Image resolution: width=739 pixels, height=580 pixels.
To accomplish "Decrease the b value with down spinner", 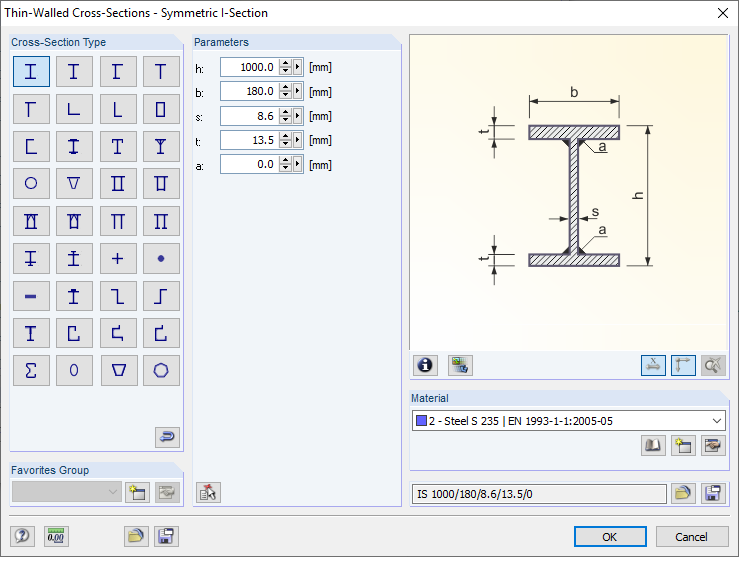I will tap(285, 95).
